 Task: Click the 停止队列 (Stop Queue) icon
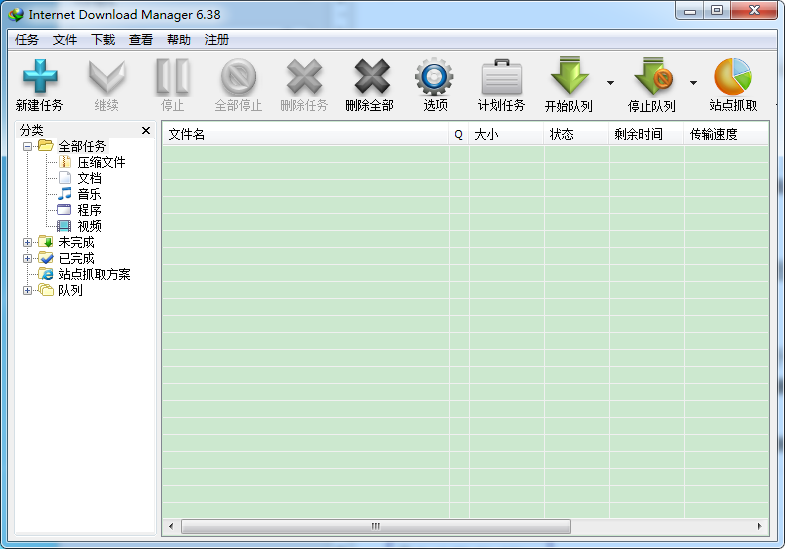tap(652, 77)
